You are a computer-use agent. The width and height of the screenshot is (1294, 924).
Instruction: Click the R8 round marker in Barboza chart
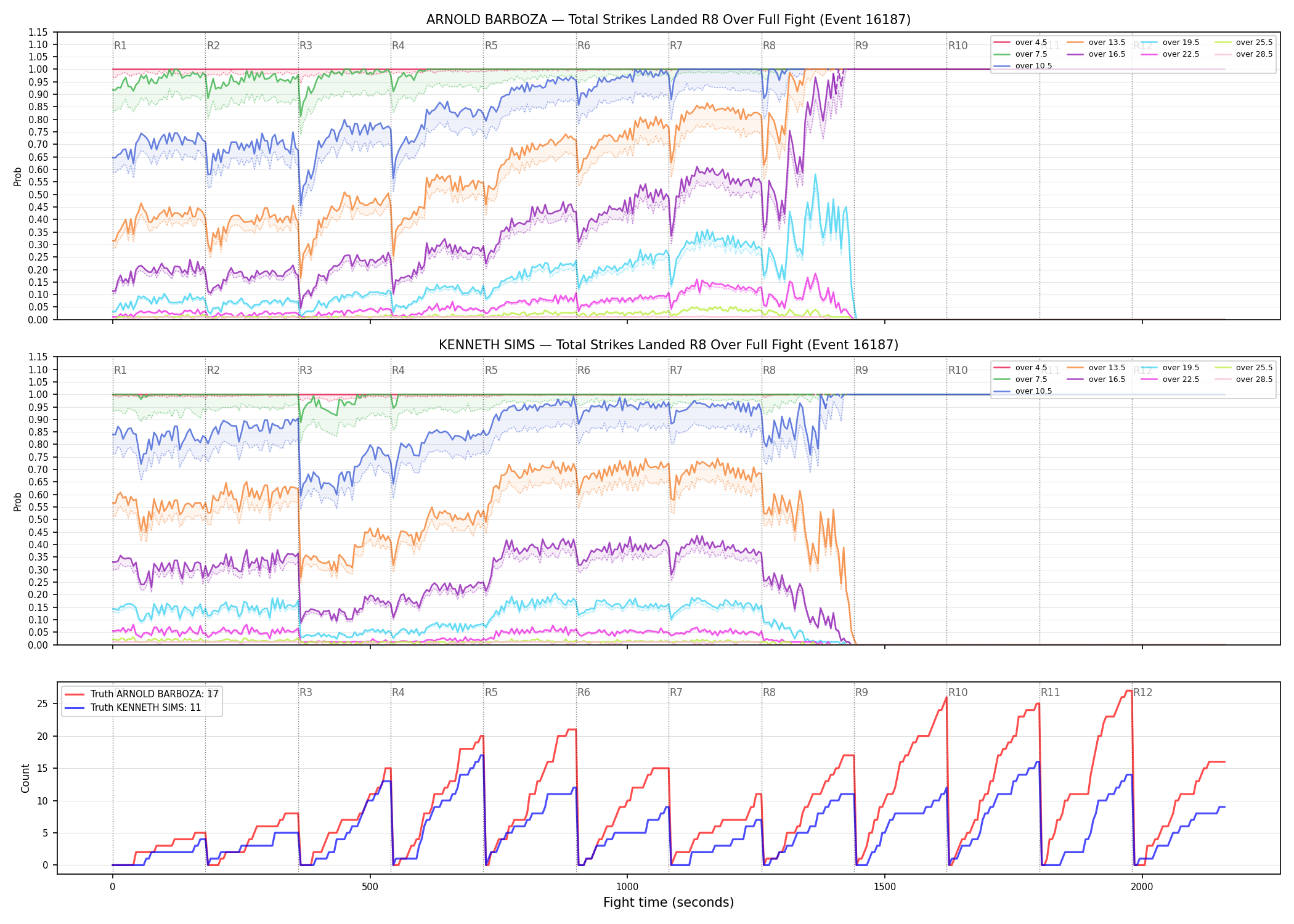click(x=769, y=46)
